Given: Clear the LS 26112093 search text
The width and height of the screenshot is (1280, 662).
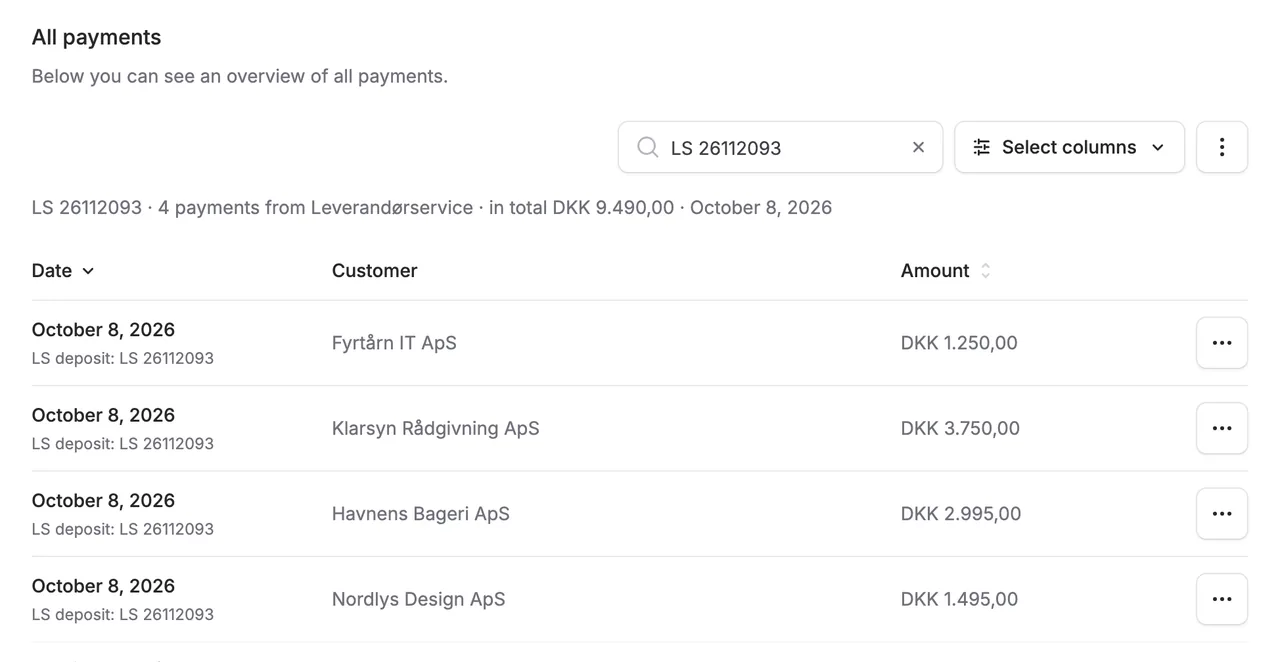Looking at the screenshot, I should [918, 147].
